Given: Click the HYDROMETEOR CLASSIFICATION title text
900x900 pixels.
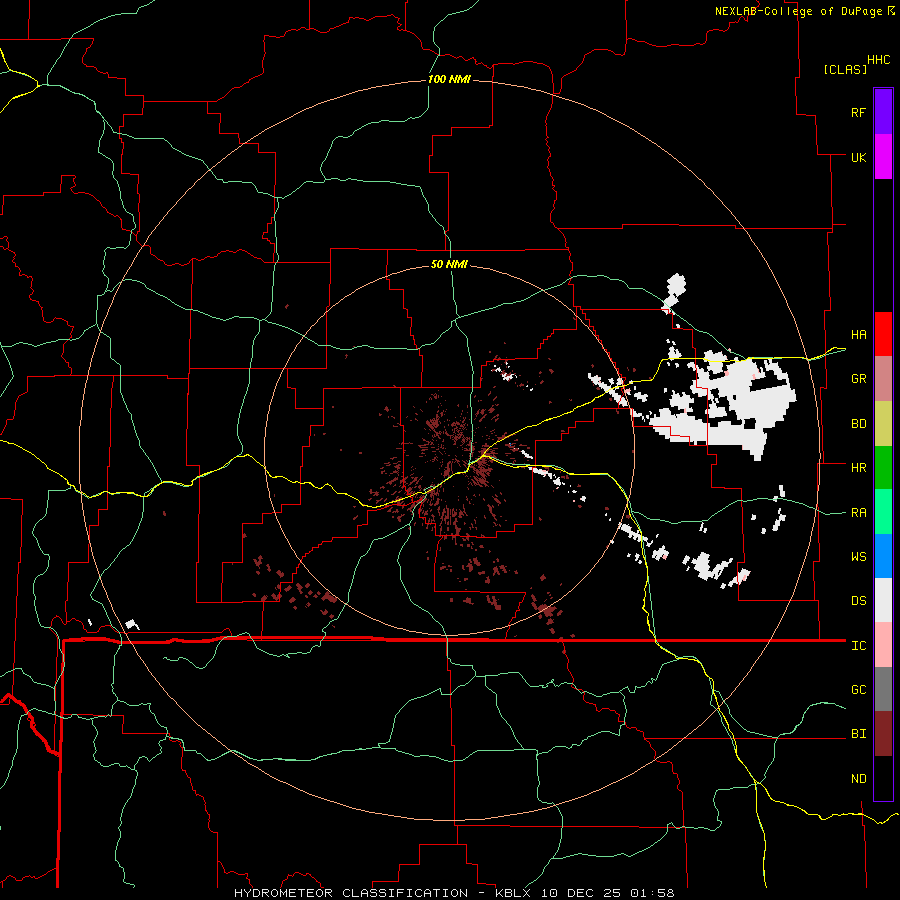Looking at the screenshot, I should point(351,893).
